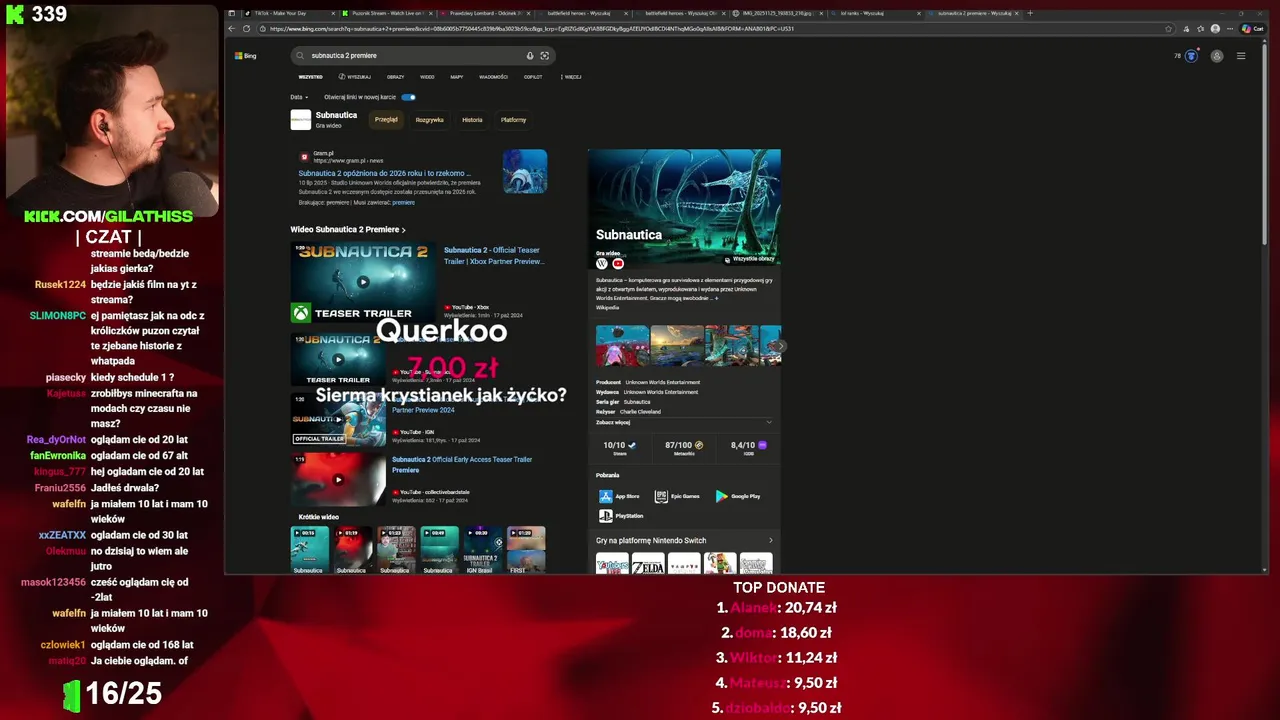Expand Zobacz więcej details chevron
Viewport: 1280px width, 720px height.
click(x=768, y=422)
